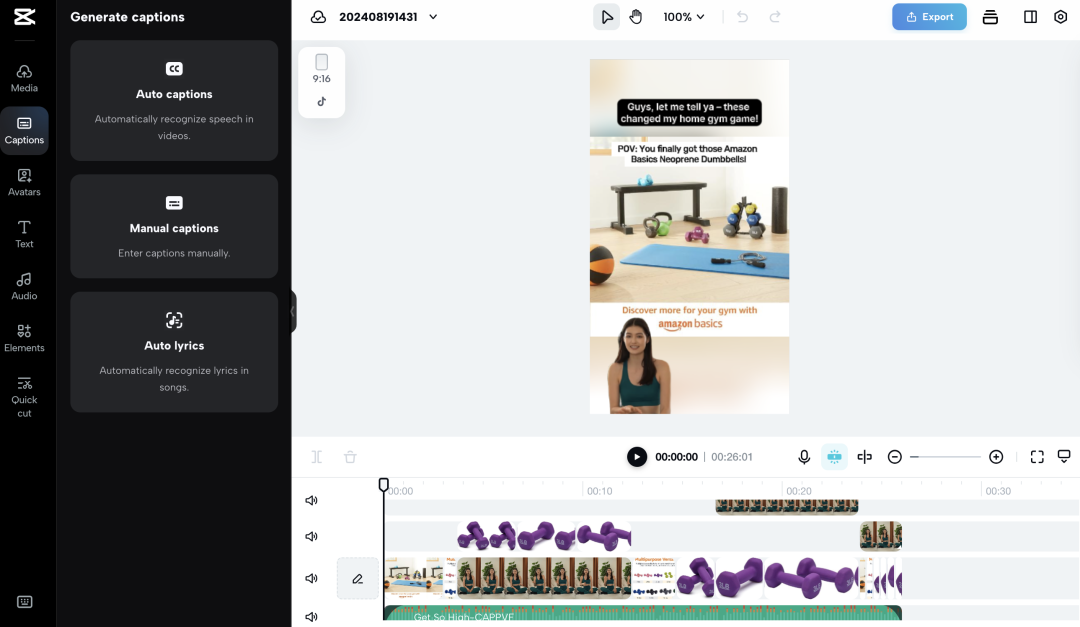The width and height of the screenshot is (1080, 627).
Task: Select the purple dumbbell overlay clip
Action: (x=544, y=536)
